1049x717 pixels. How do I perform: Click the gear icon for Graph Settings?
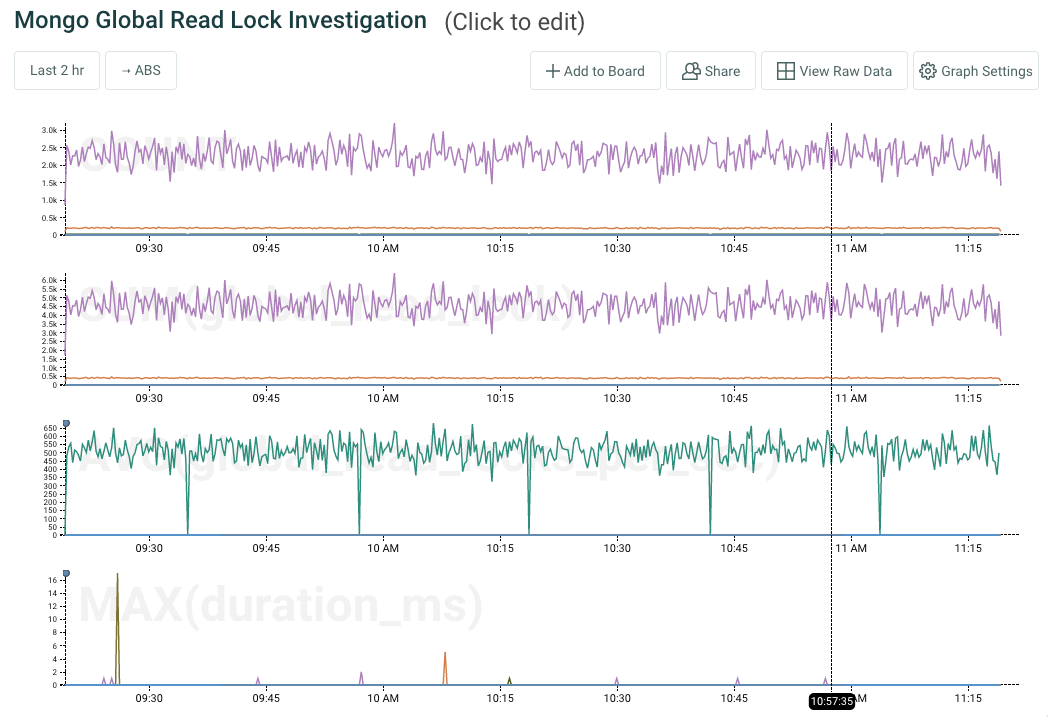pyautogui.click(x=927, y=71)
